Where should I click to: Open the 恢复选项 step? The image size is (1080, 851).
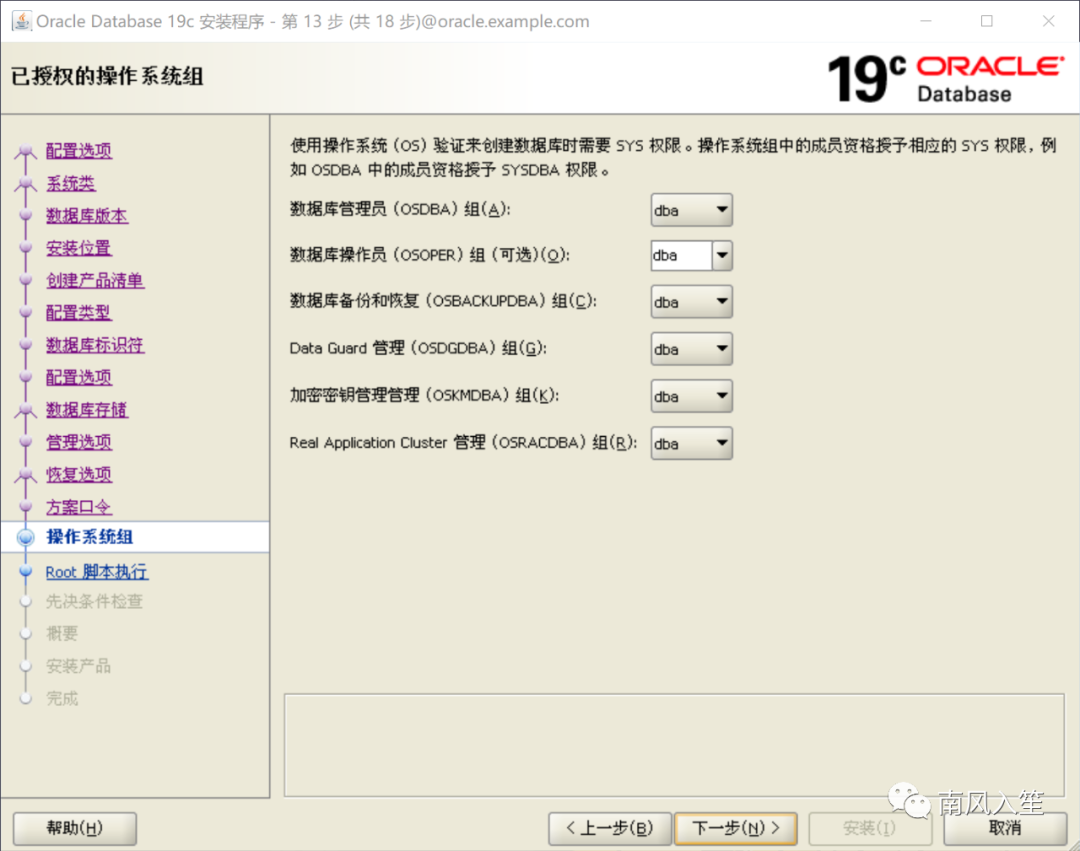click(79, 474)
